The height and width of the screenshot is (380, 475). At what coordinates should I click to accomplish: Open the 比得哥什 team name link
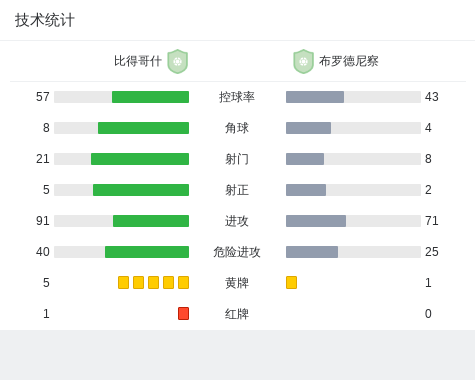coord(138,61)
